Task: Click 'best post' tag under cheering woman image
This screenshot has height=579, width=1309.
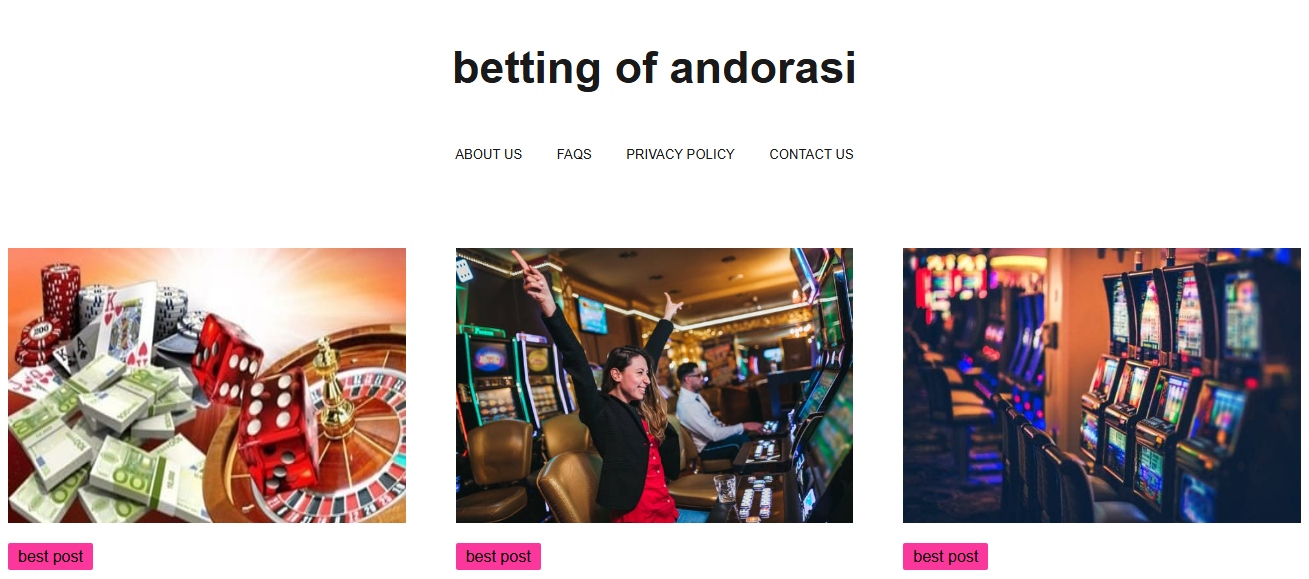Action: coord(498,556)
